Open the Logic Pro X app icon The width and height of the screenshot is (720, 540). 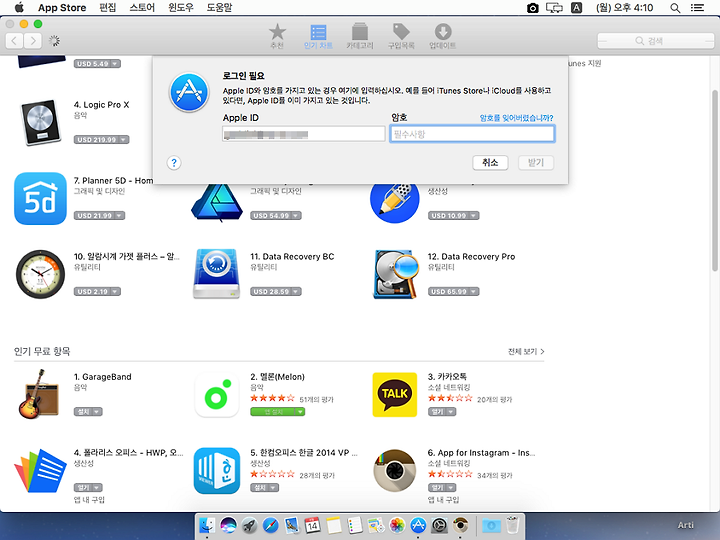coord(40,122)
